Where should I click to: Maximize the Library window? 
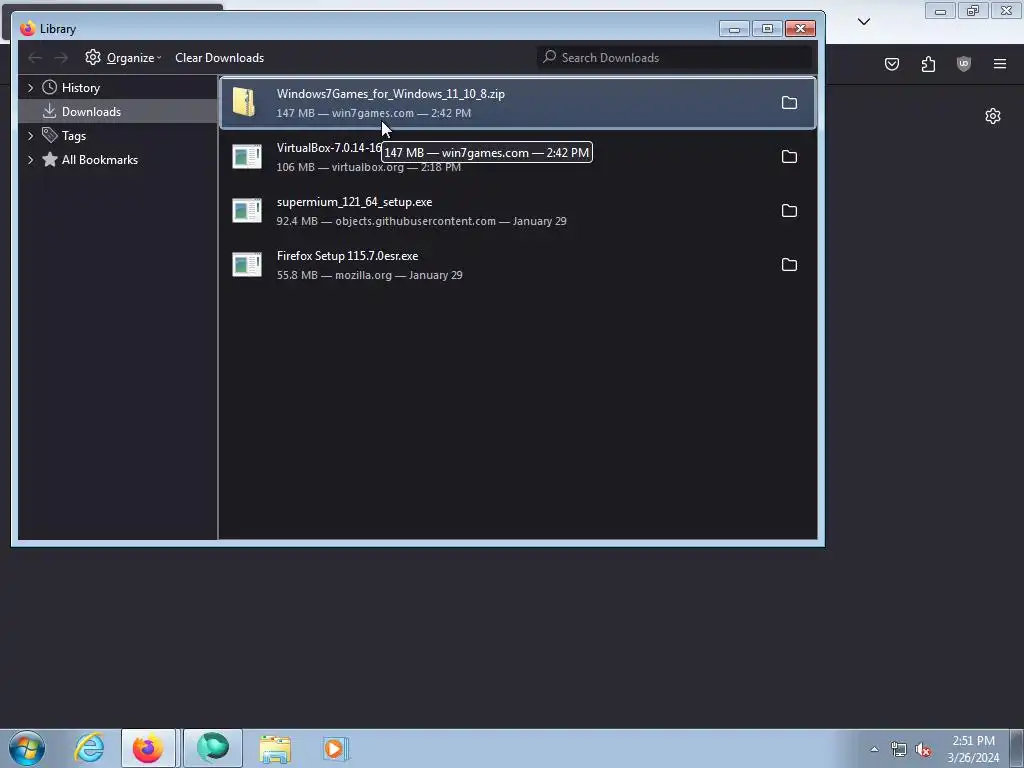(767, 29)
